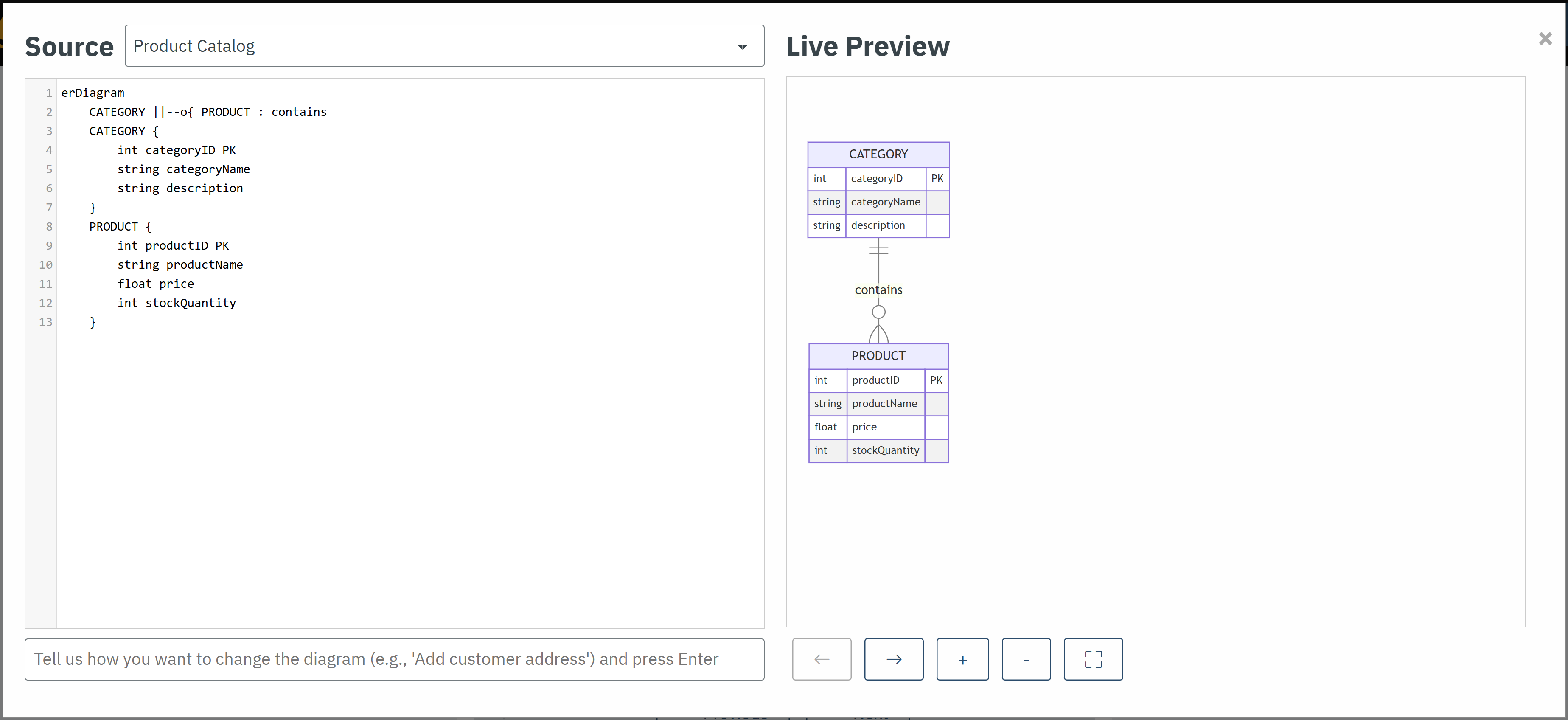Viewport: 1568px width, 720px height.
Task: Click the contains relationship label
Action: tap(878, 290)
